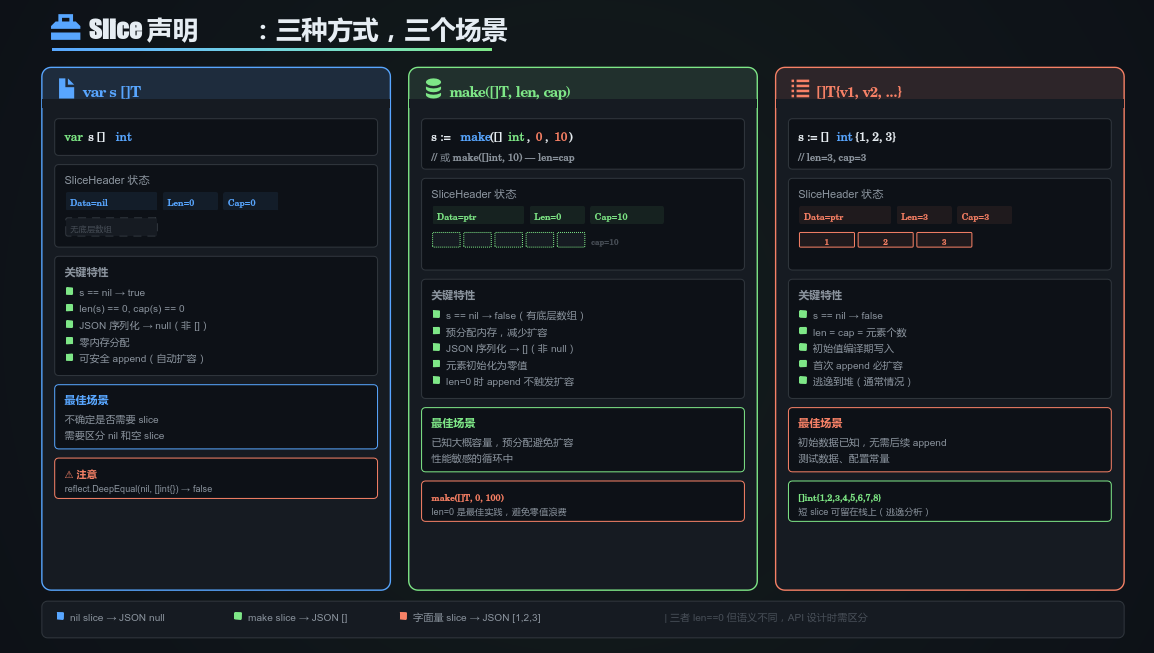
Task: Click the orange array cell containing 2
Action: [x=885, y=241]
